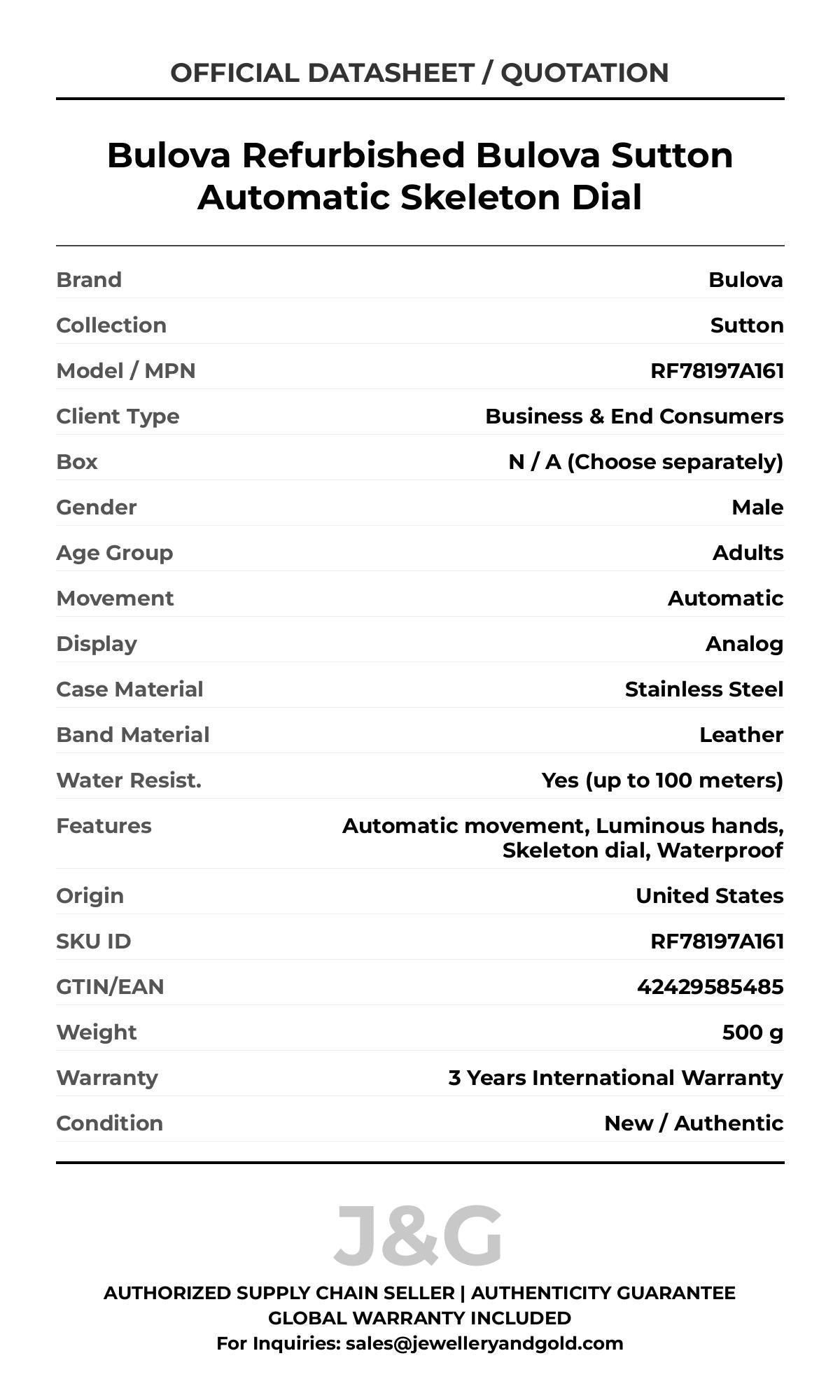Click the Water Resist. 100 meters value
The width and height of the screenshot is (840, 1400).
662,780
